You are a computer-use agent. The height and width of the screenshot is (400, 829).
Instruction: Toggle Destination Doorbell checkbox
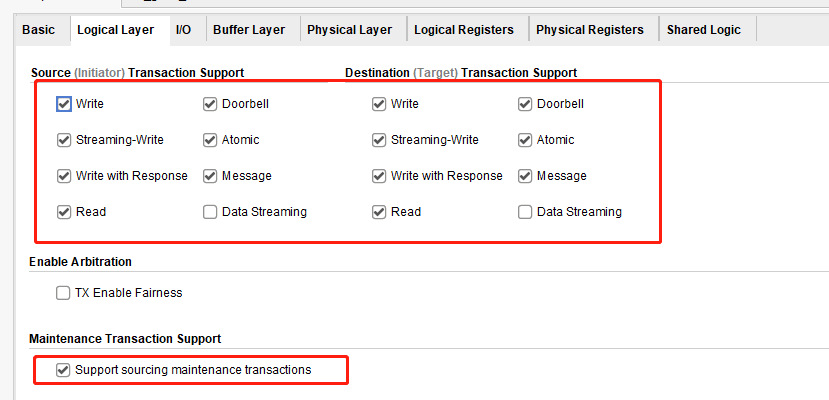click(x=525, y=104)
